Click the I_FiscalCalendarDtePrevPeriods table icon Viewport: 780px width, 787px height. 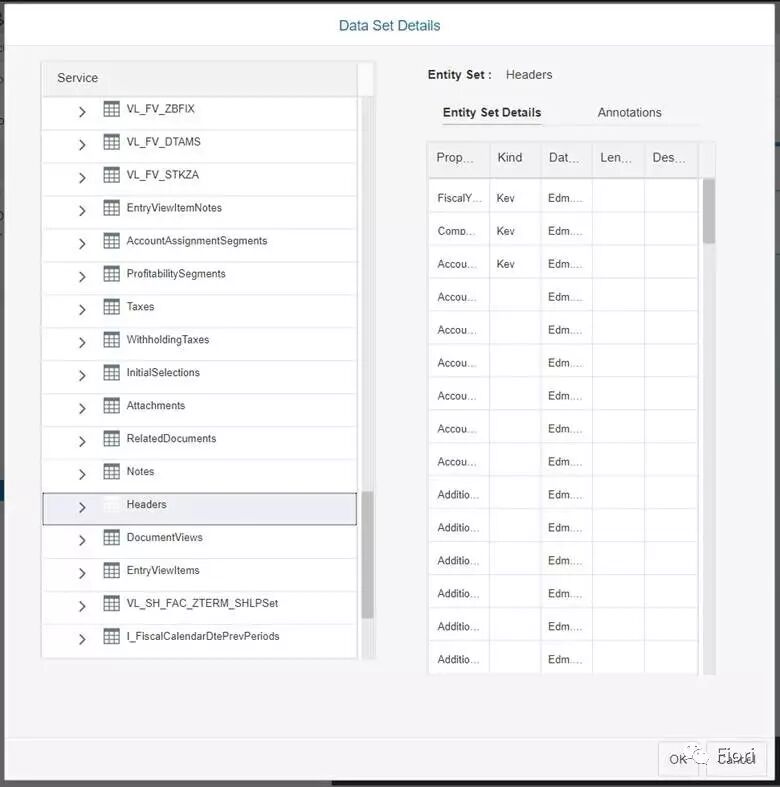[x=111, y=636]
